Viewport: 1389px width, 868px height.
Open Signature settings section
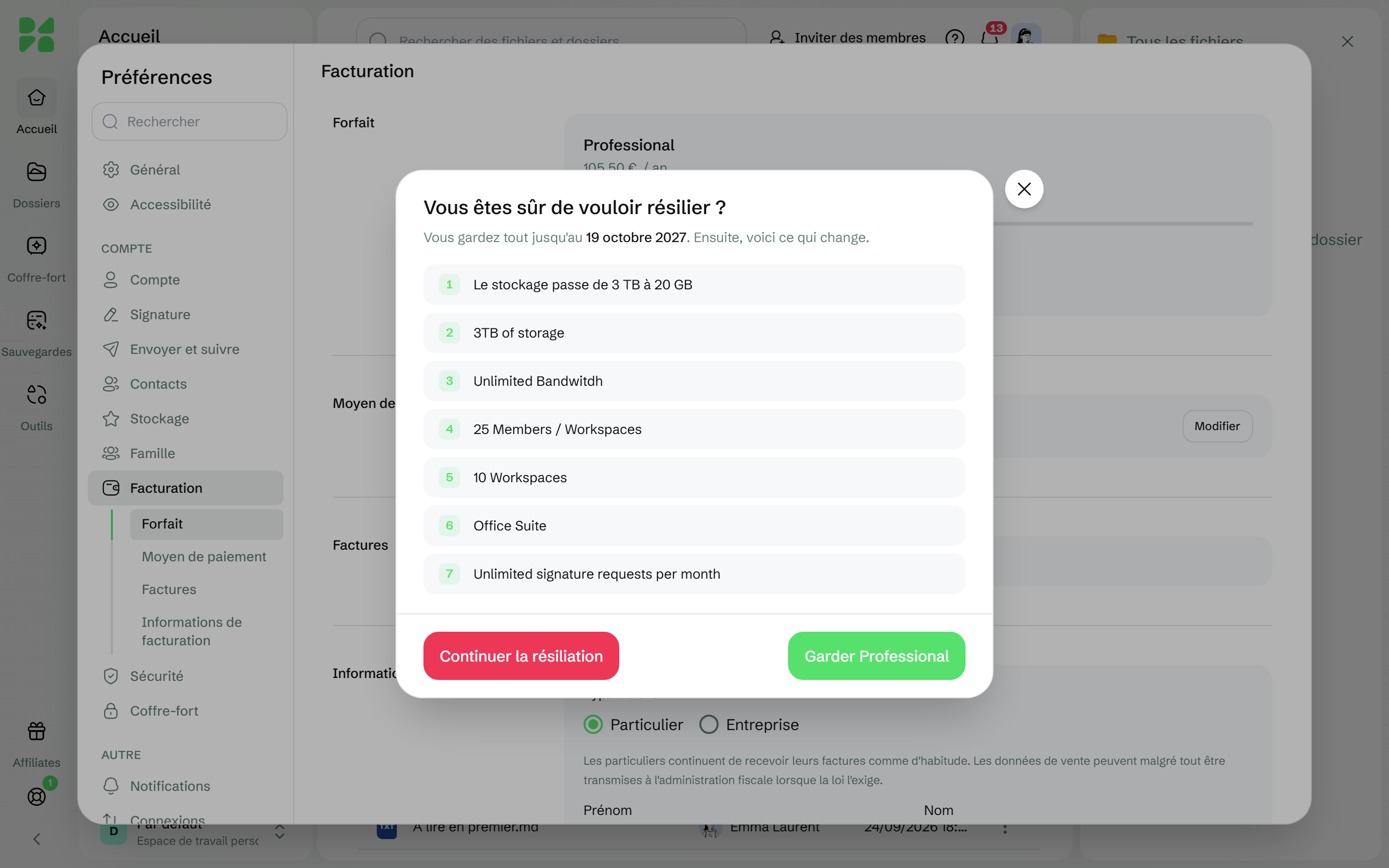pyautogui.click(x=185, y=314)
